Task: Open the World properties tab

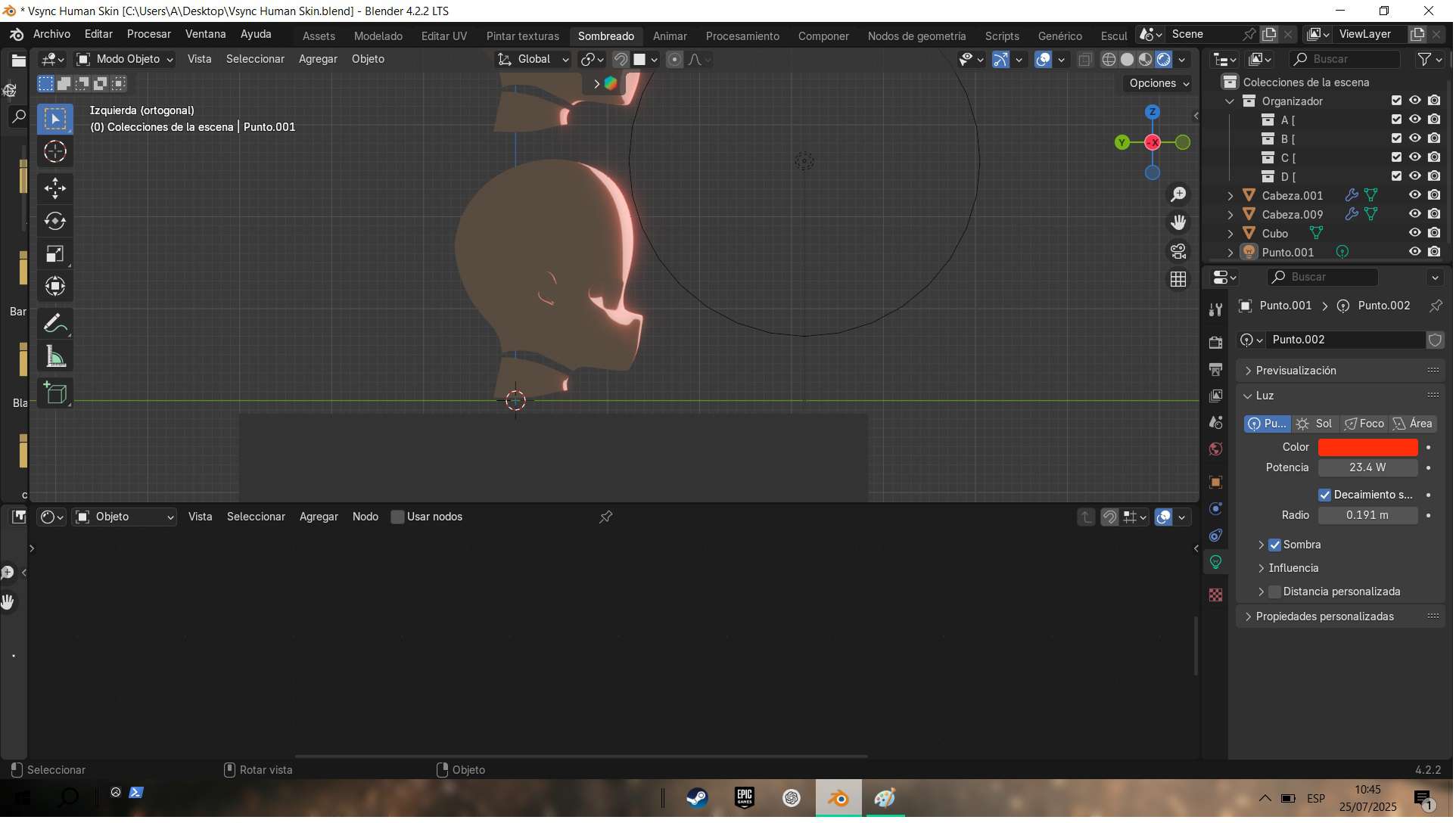Action: tap(1218, 450)
